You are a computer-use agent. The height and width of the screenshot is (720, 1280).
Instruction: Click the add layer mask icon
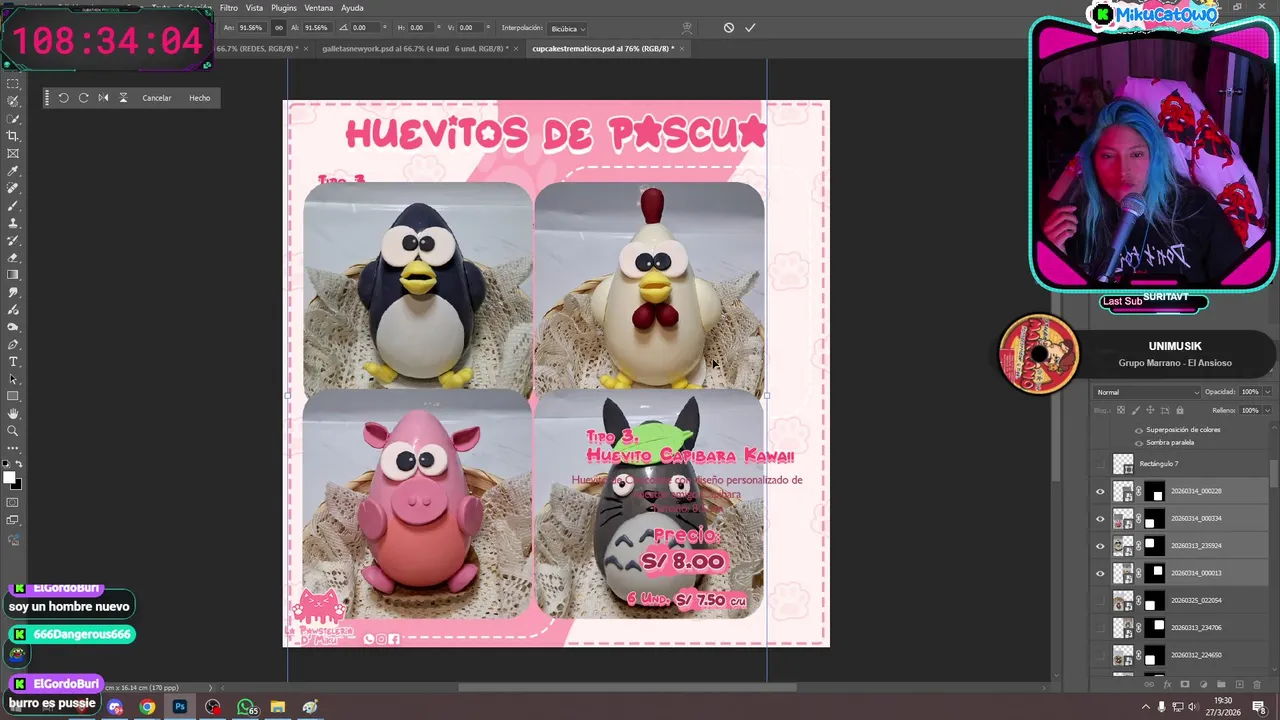(x=1185, y=684)
